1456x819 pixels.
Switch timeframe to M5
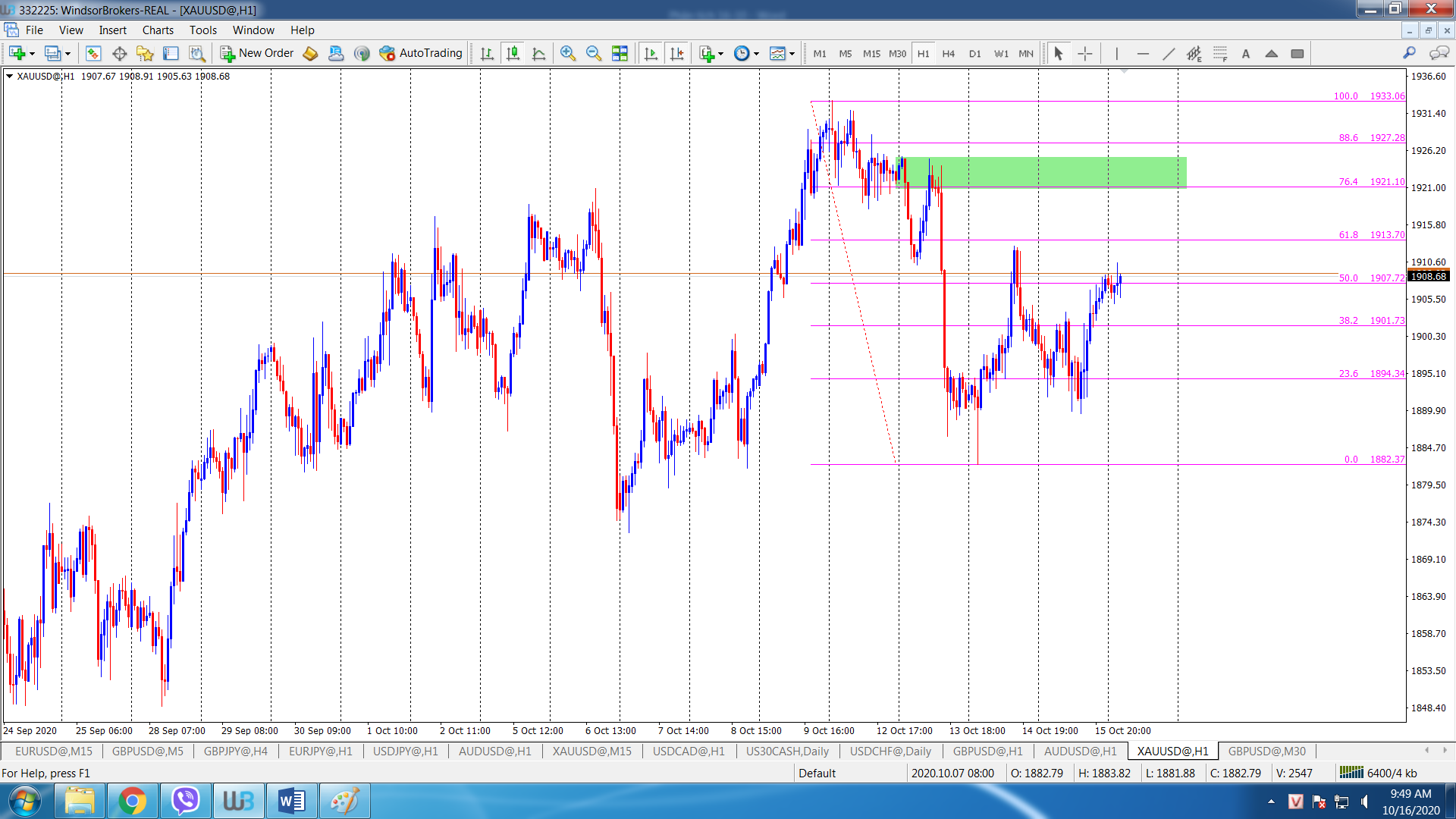(x=846, y=53)
